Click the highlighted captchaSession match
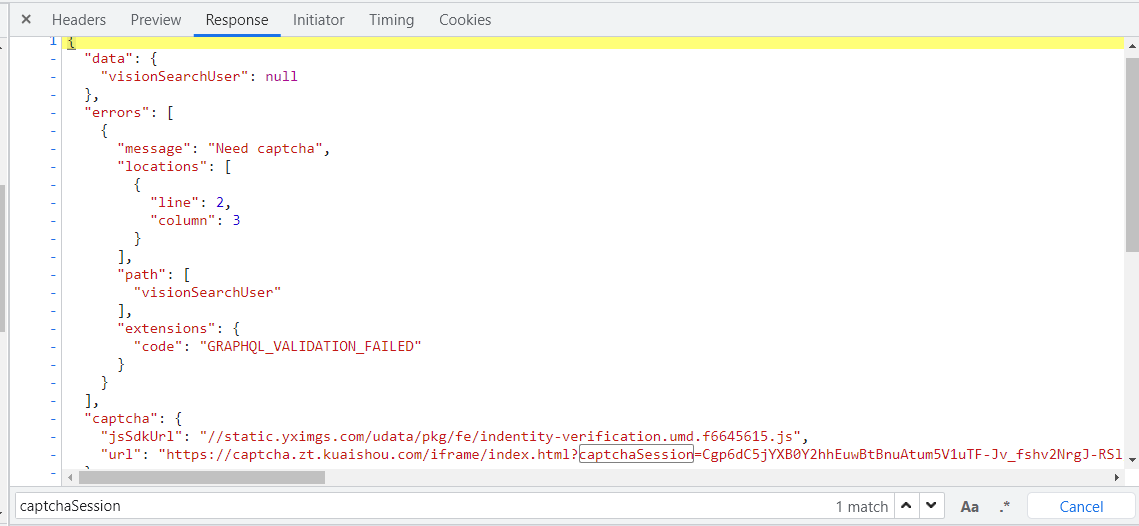1139x526 pixels. tap(637, 455)
